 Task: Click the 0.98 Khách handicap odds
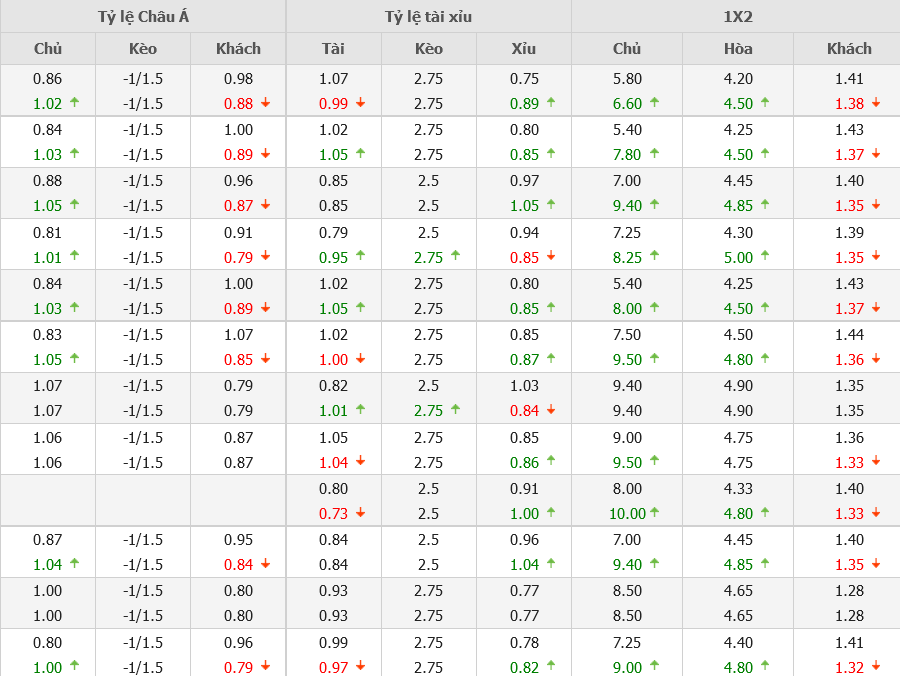(238, 79)
